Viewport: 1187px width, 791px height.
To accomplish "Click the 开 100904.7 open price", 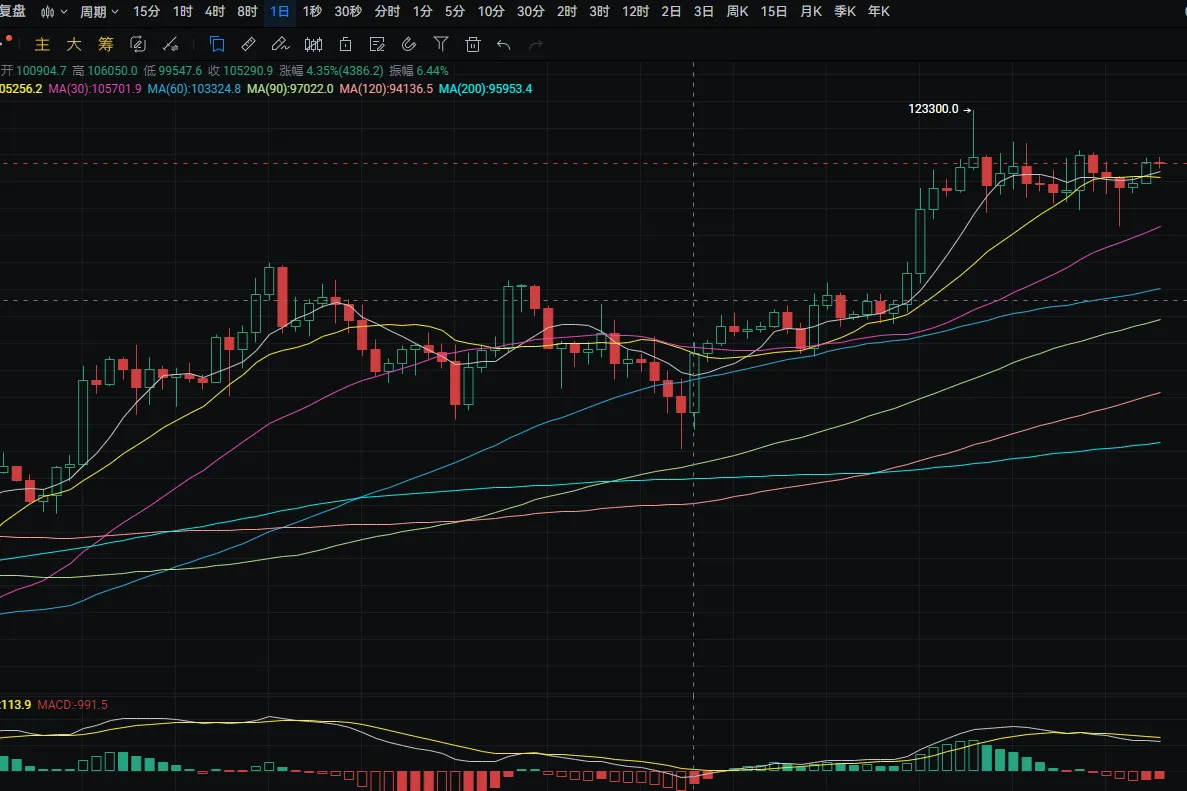I will pos(33,70).
